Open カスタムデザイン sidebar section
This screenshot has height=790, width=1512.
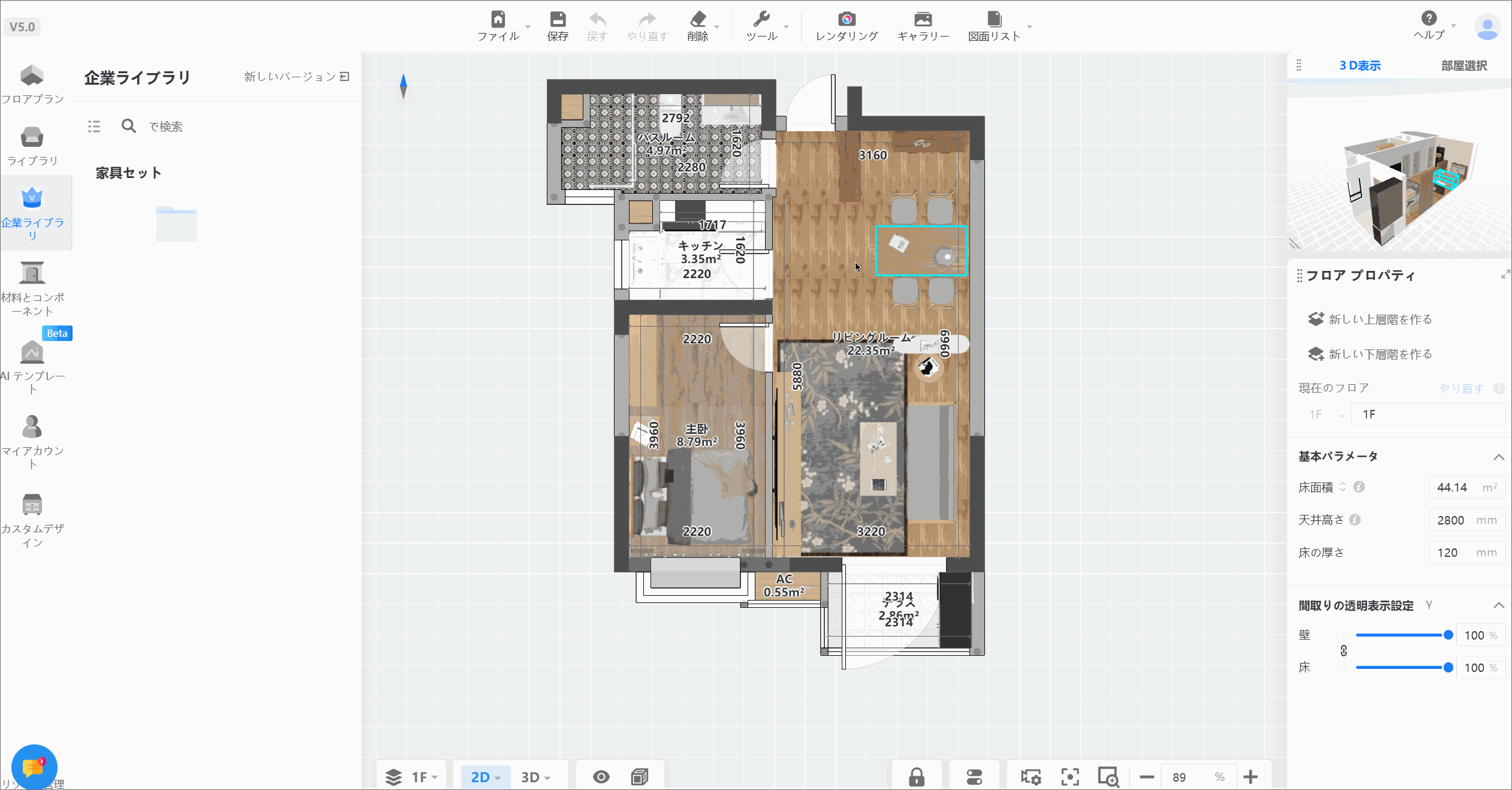[32, 520]
